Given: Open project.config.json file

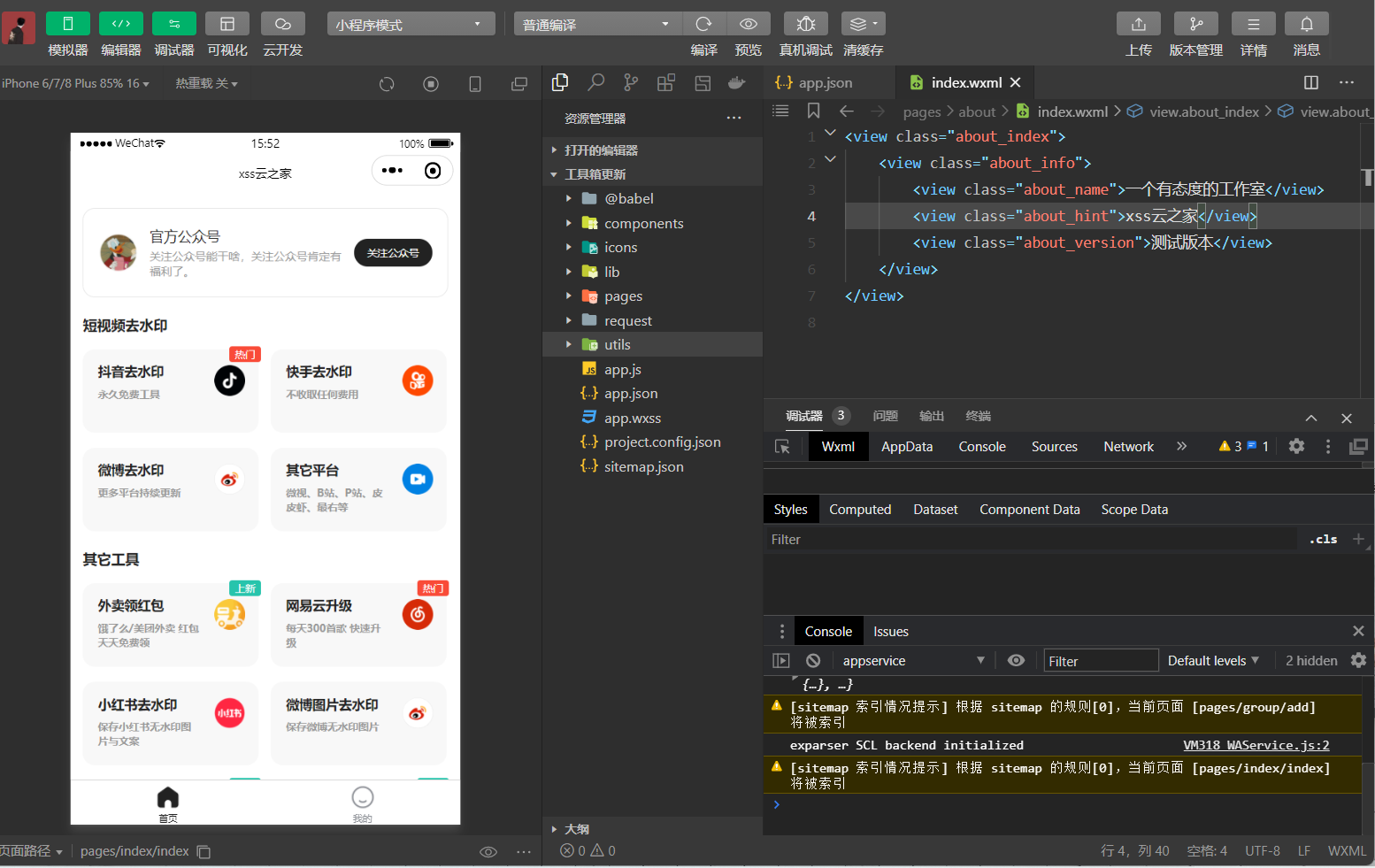Looking at the screenshot, I should (x=652, y=442).
